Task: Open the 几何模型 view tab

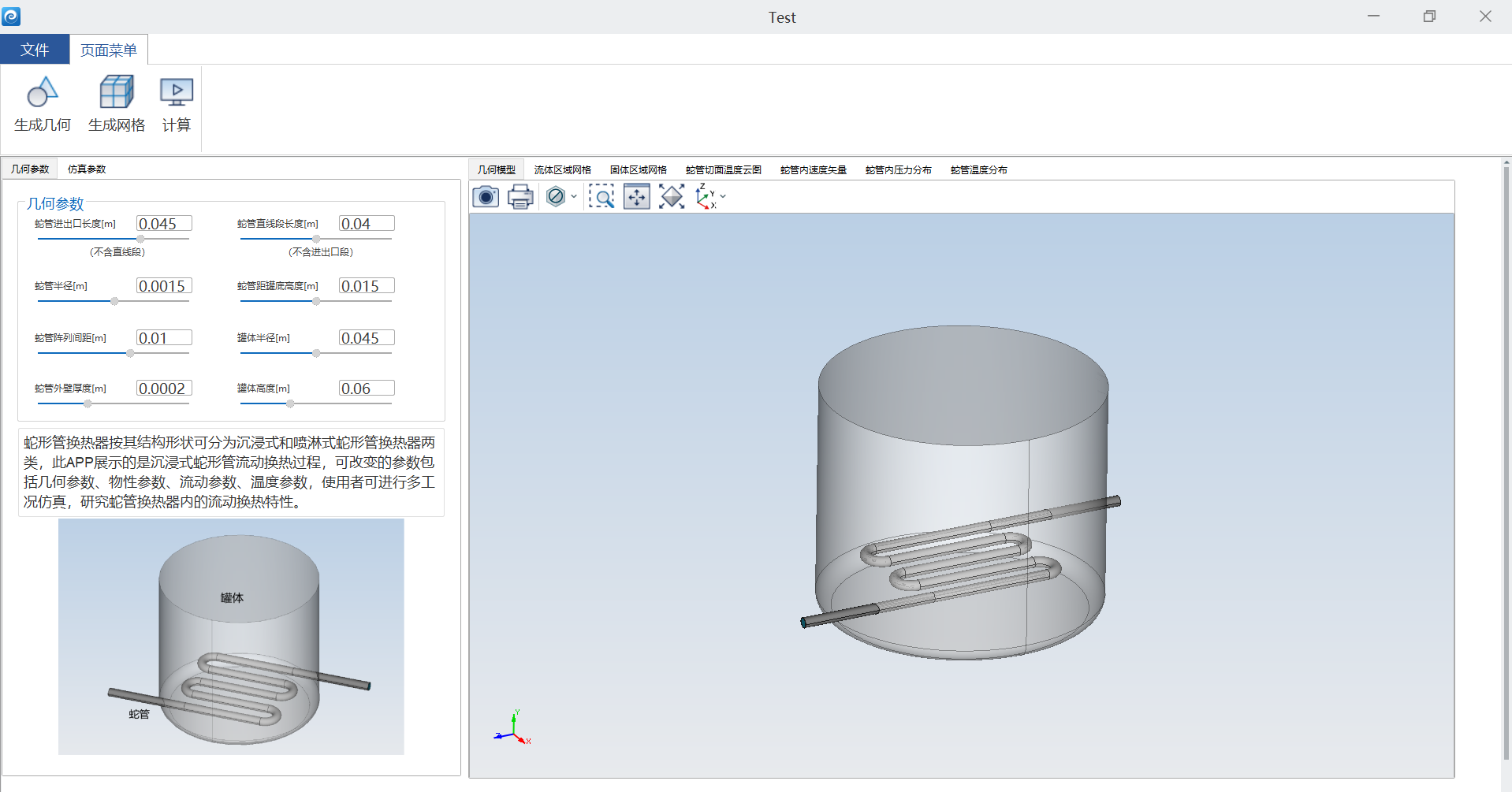Action: coord(497,169)
